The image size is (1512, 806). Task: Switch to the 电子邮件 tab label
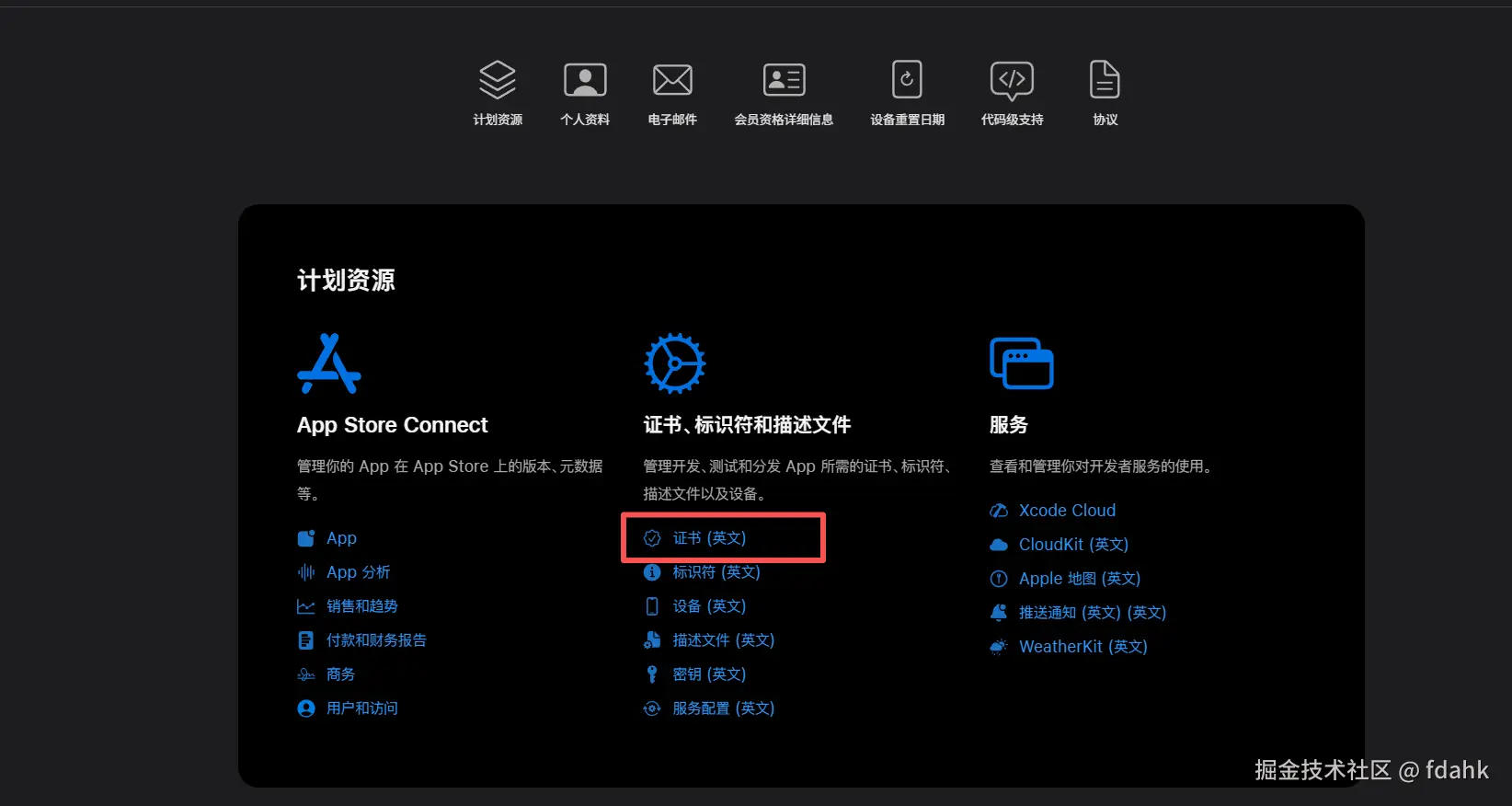pos(672,120)
